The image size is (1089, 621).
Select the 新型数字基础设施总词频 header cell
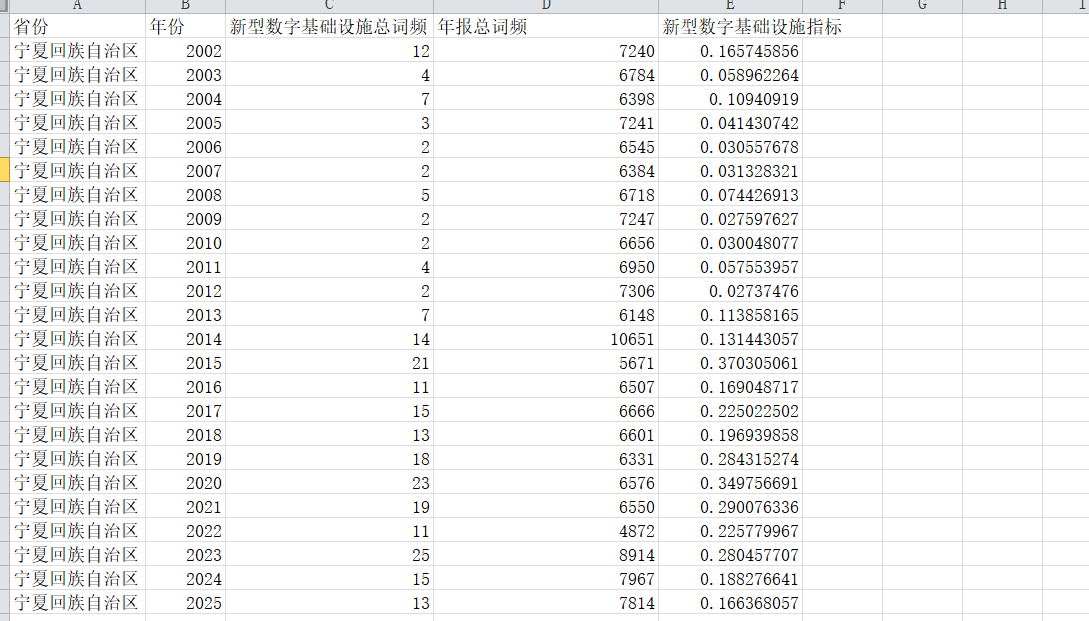tap(329, 27)
